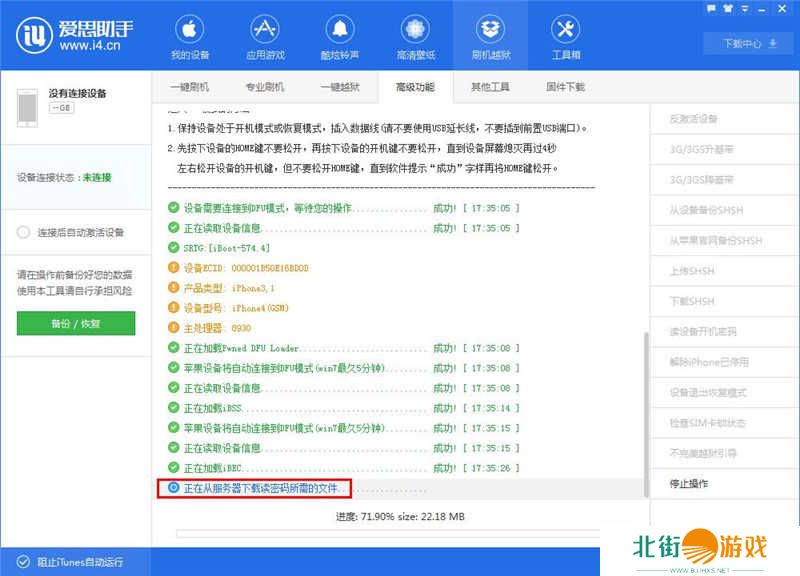Click the log panel vertical scrollbar
The image size is (800, 576).
(645, 400)
